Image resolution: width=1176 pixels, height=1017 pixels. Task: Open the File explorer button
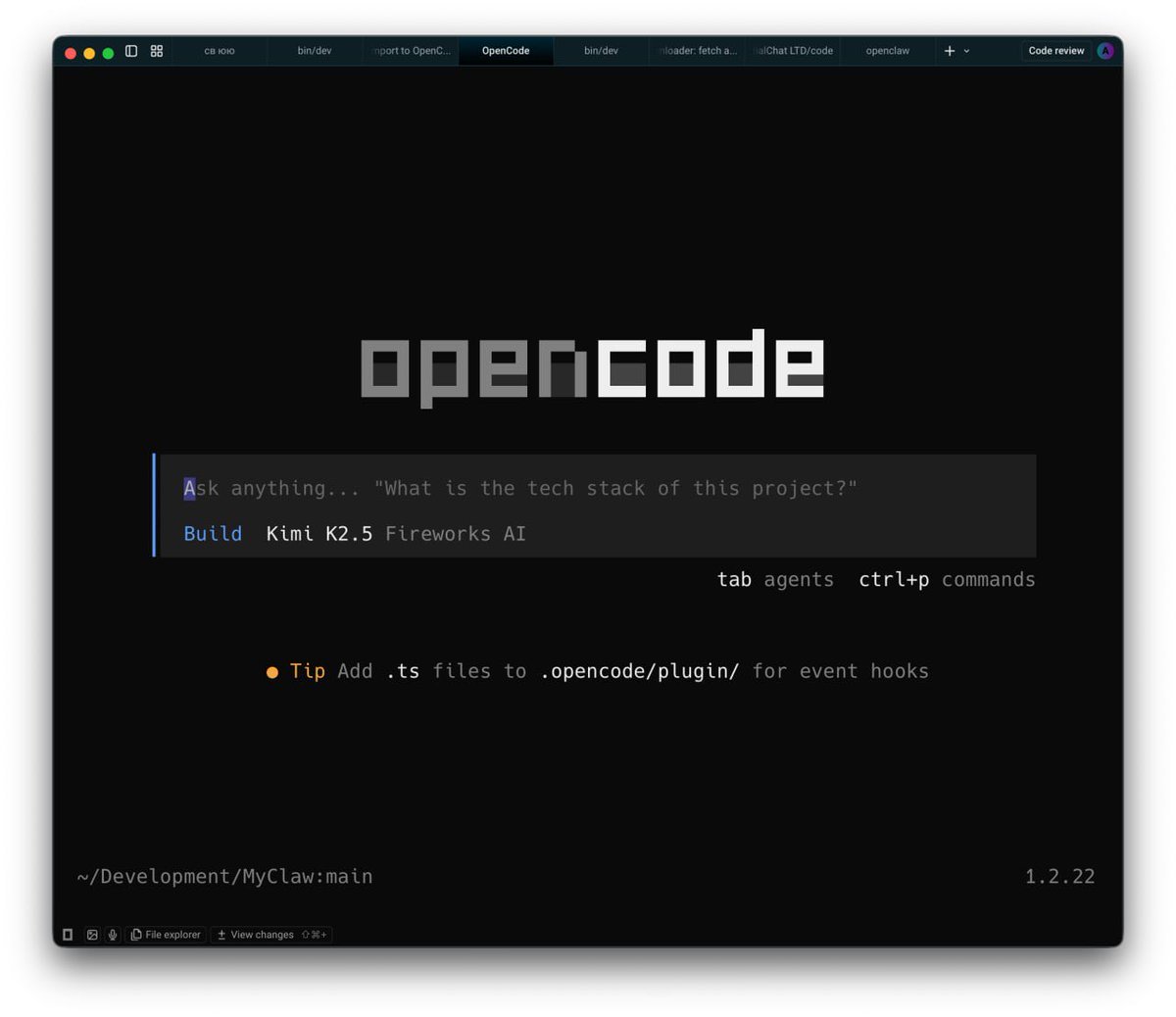point(166,935)
